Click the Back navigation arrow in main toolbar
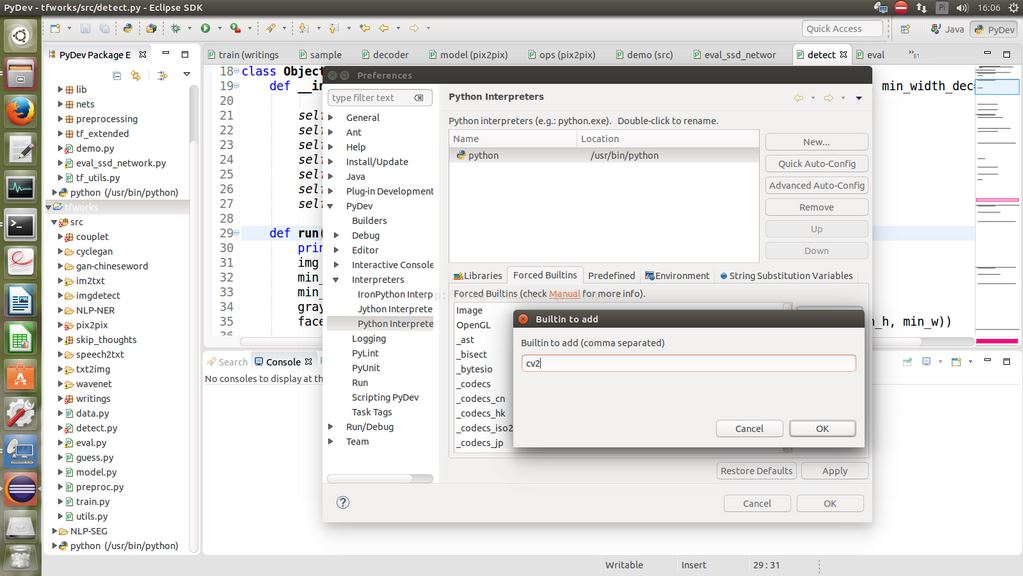 point(384,28)
